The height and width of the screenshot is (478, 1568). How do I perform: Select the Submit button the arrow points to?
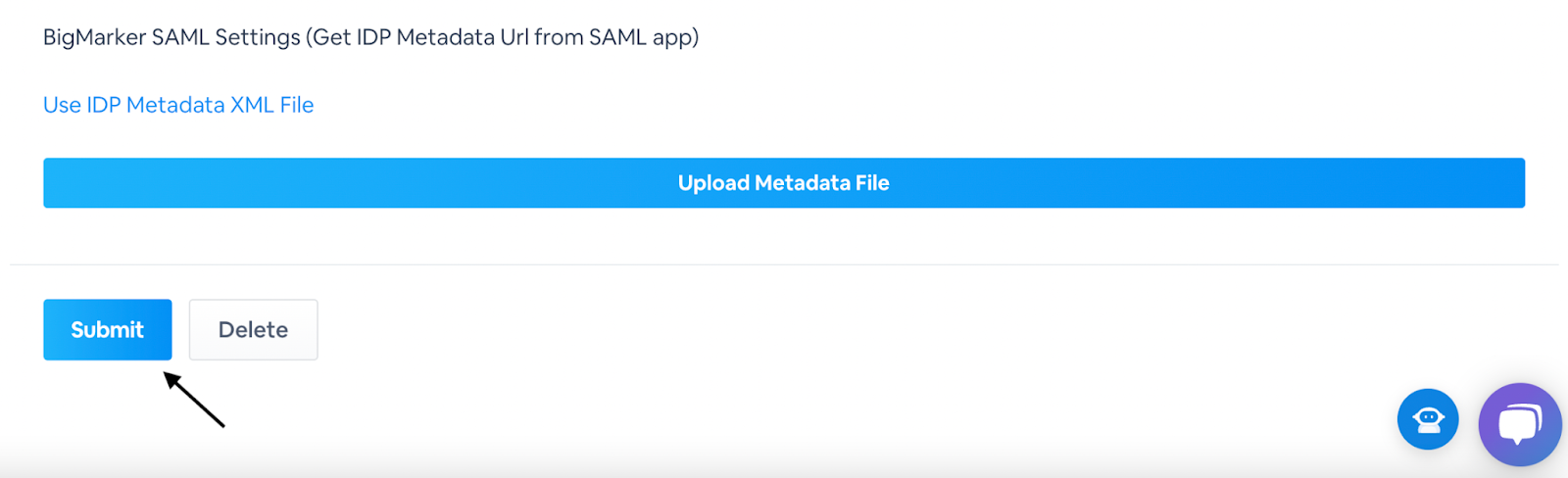coord(107,330)
